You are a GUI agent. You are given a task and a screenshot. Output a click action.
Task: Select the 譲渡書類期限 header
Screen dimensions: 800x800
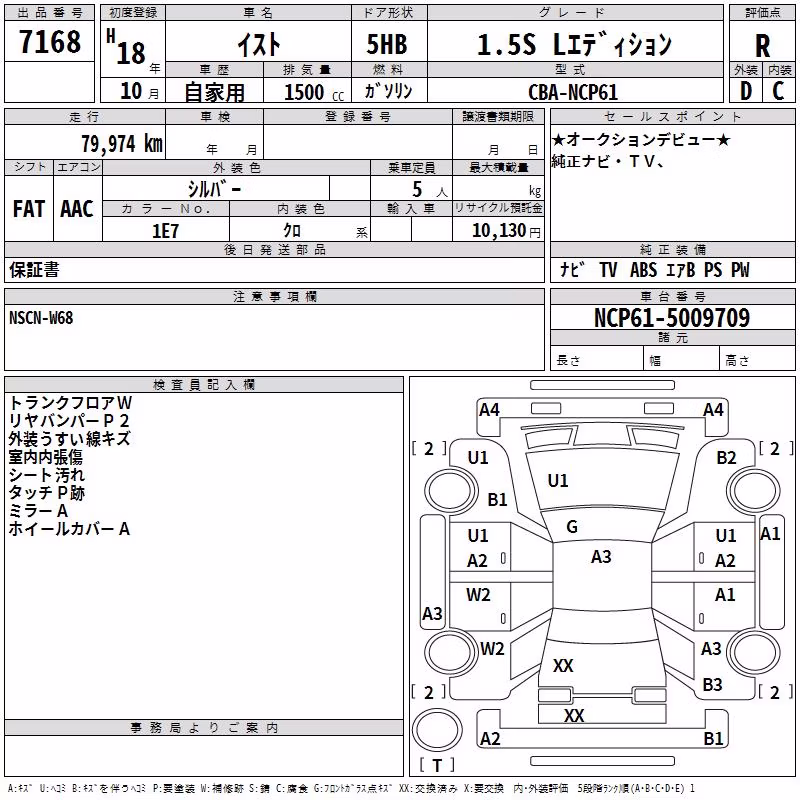498,117
